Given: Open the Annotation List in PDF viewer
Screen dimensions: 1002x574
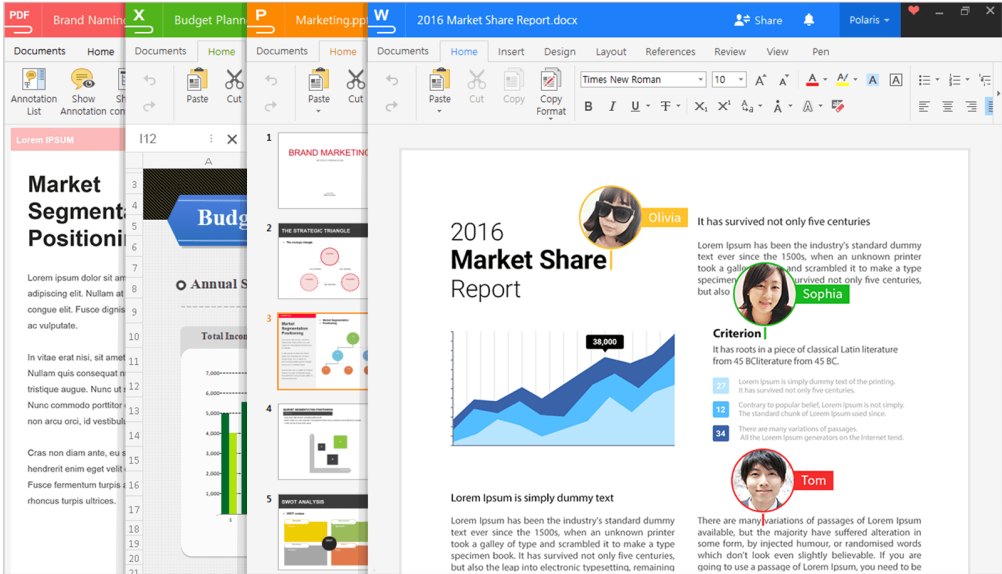Looking at the screenshot, I should (34, 81).
